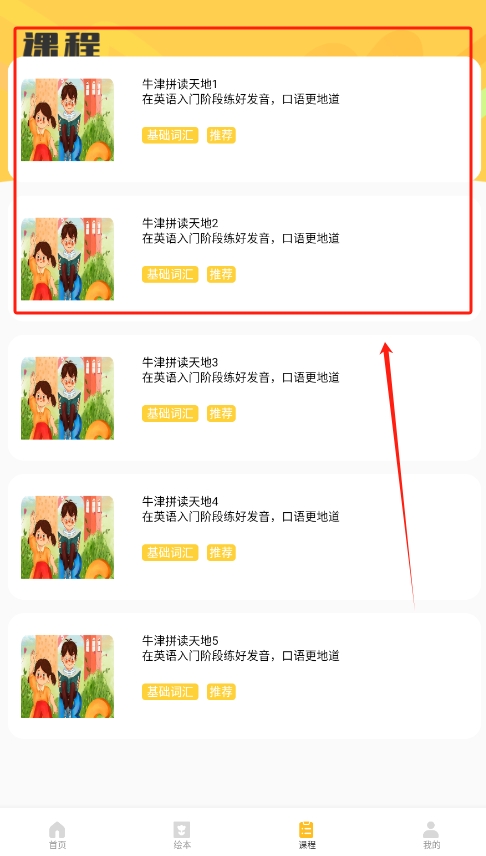The width and height of the screenshot is (486, 856).
Task: Open the 牛津拼读天地5 cover thumbnail
Action: tap(67, 676)
